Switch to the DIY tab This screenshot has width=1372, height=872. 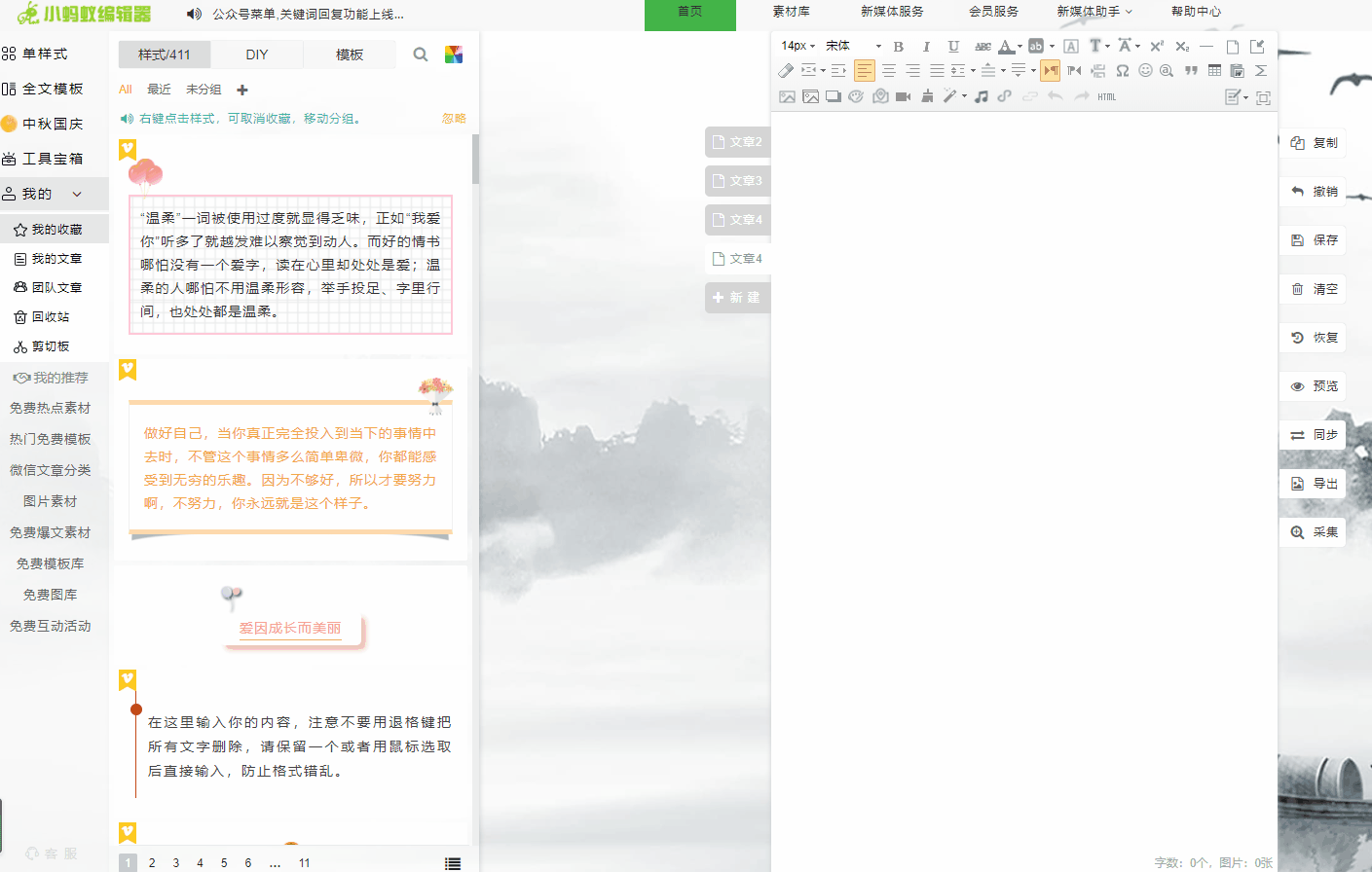point(256,54)
